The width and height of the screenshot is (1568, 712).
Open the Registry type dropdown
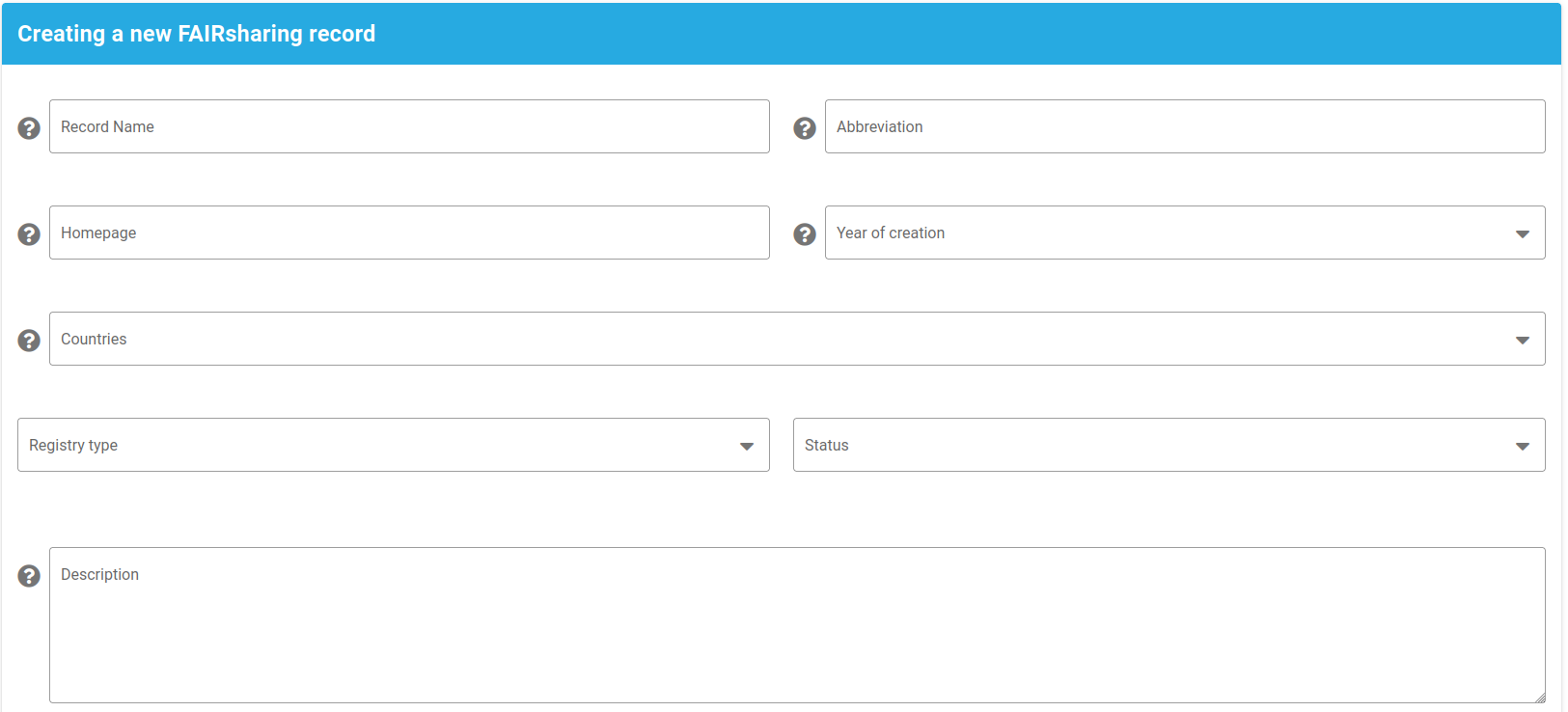394,445
